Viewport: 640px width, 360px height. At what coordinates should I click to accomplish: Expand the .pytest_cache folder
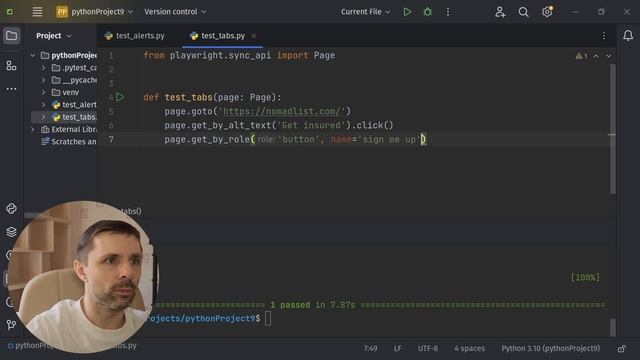(43, 68)
